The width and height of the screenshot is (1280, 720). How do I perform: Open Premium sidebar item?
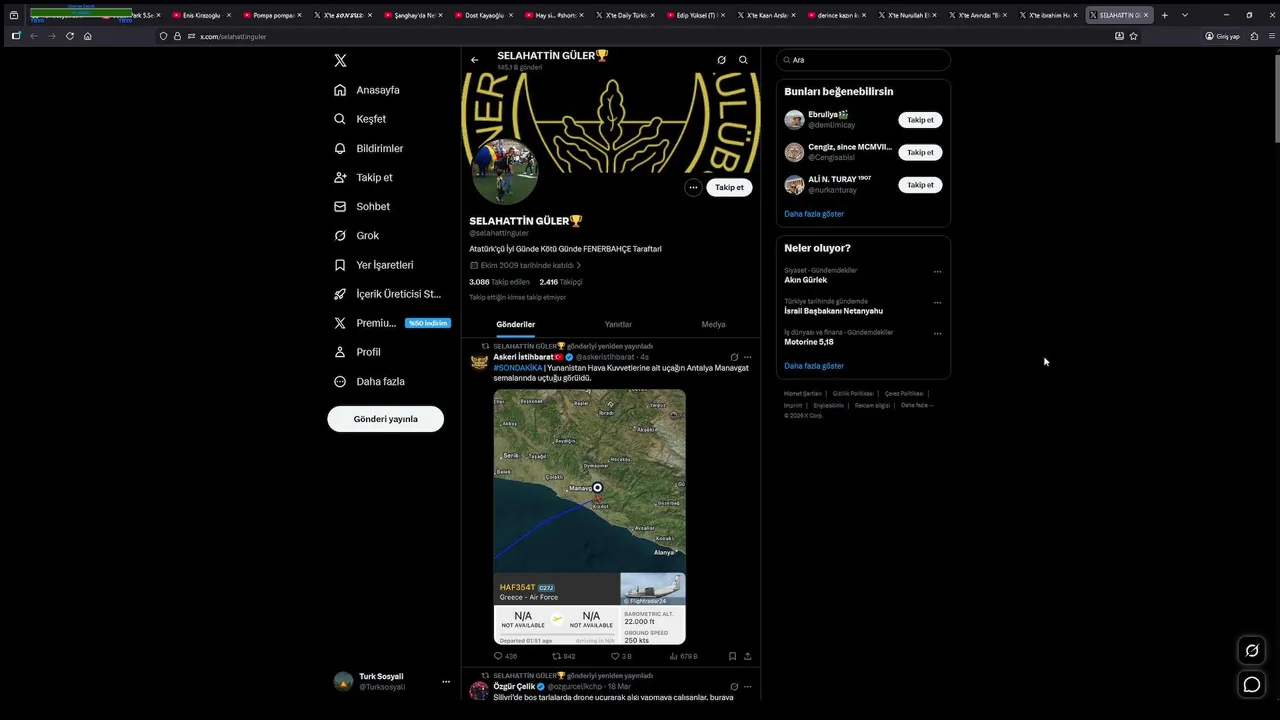pos(392,323)
